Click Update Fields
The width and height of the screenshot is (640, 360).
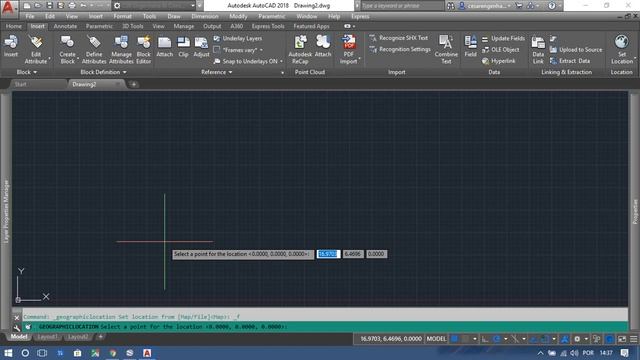[x=503, y=38]
